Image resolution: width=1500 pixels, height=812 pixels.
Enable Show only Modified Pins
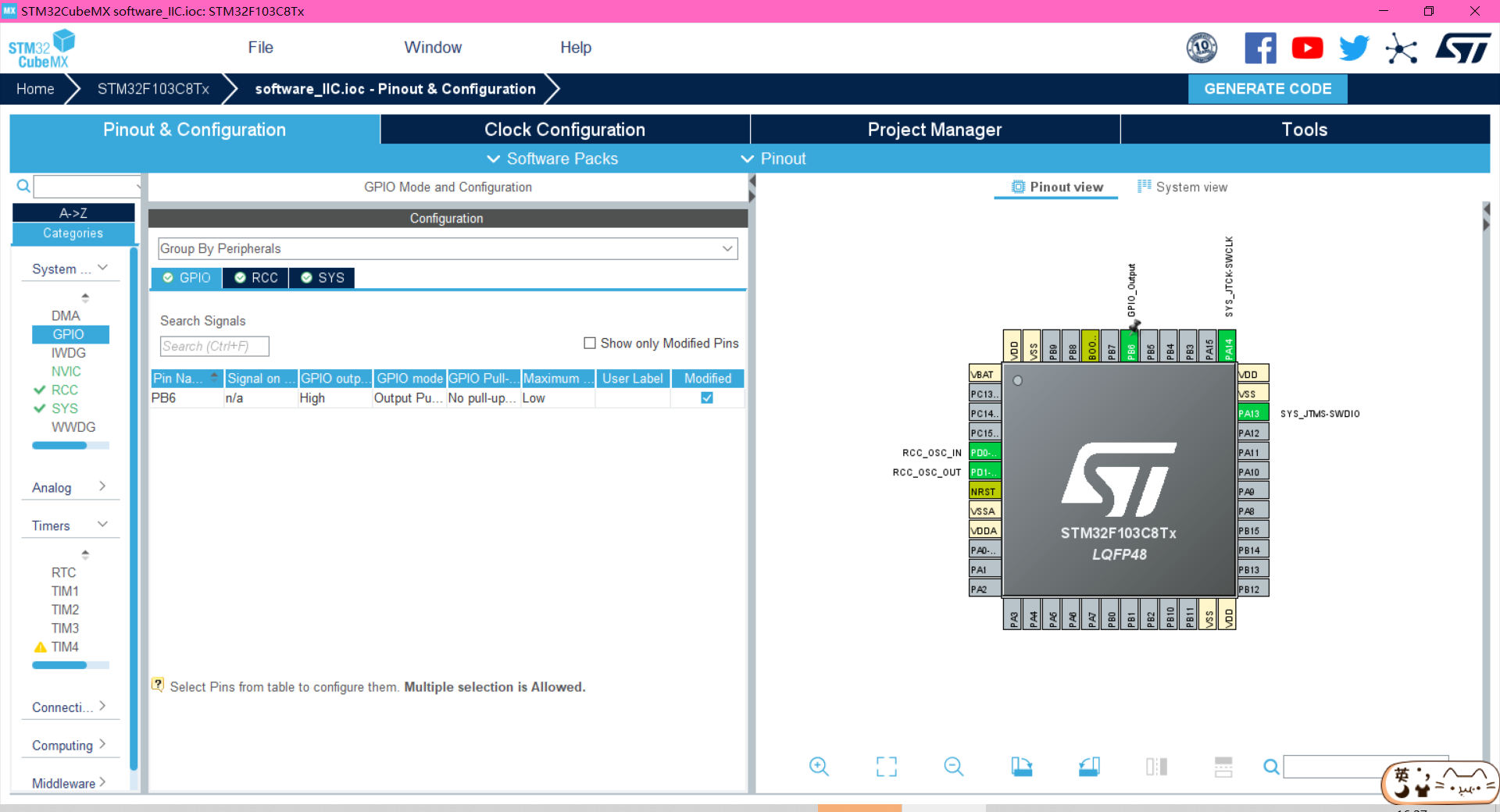point(590,344)
